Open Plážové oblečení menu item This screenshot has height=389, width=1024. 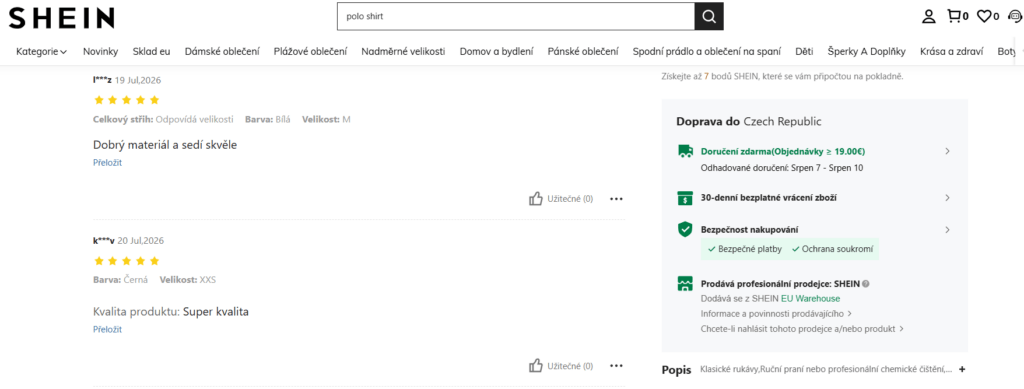click(310, 52)
